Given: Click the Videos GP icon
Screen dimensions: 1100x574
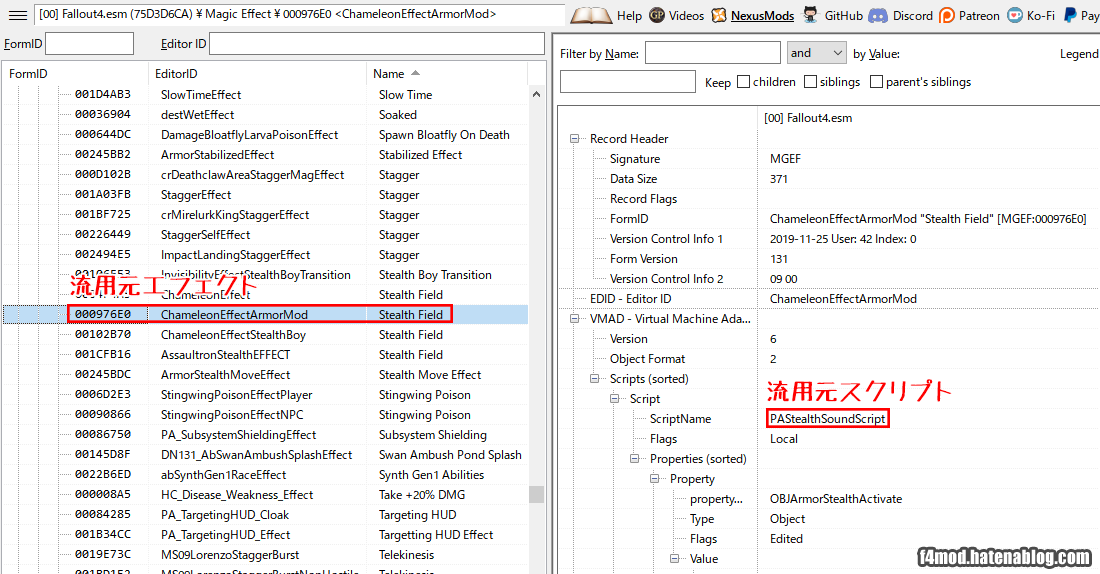Looking at the screenshot, I should pos(657,15).
